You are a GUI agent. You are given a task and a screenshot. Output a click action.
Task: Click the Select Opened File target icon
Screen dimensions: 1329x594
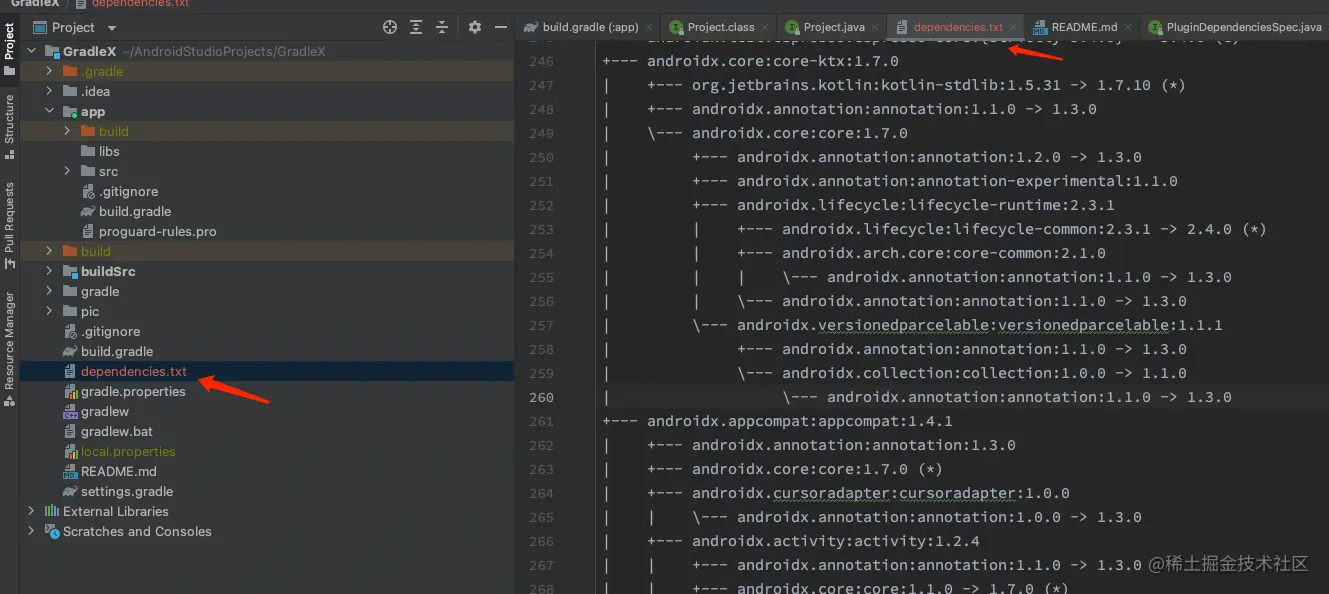390,27
